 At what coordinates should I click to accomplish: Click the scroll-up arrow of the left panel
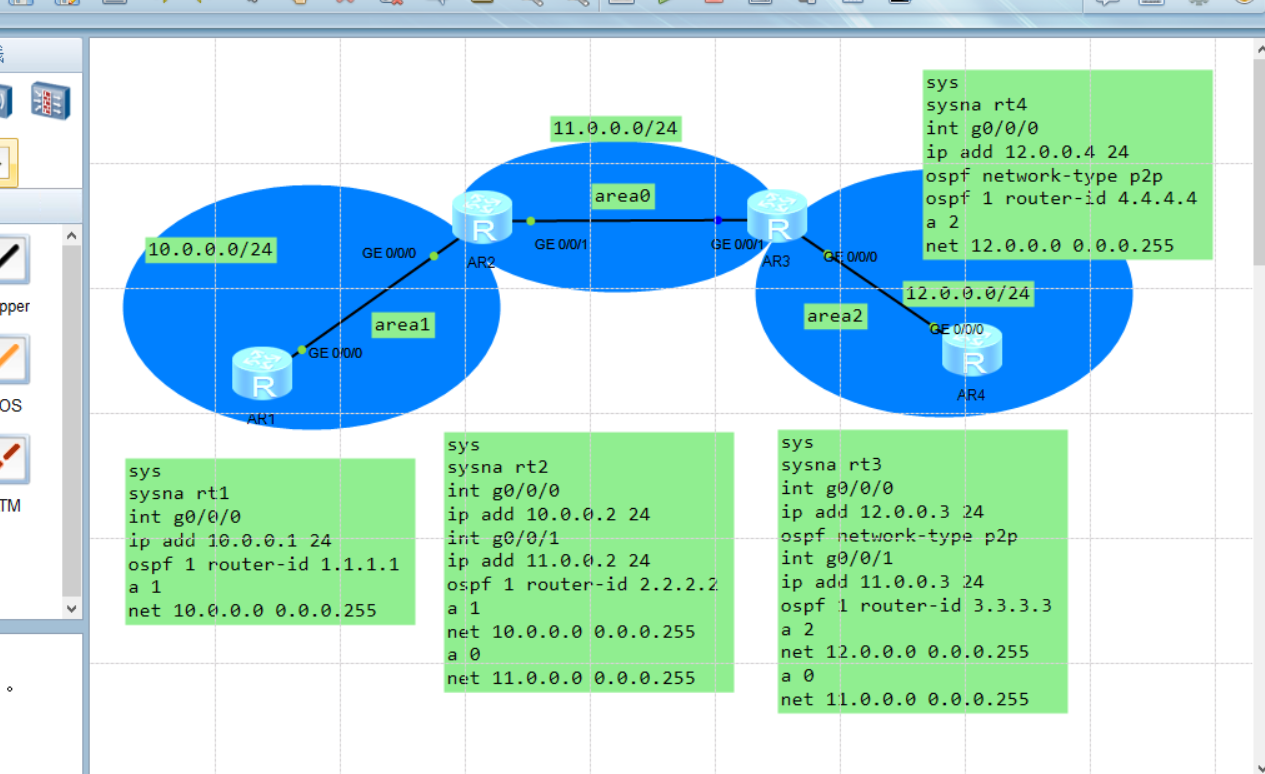coord(71,233)
